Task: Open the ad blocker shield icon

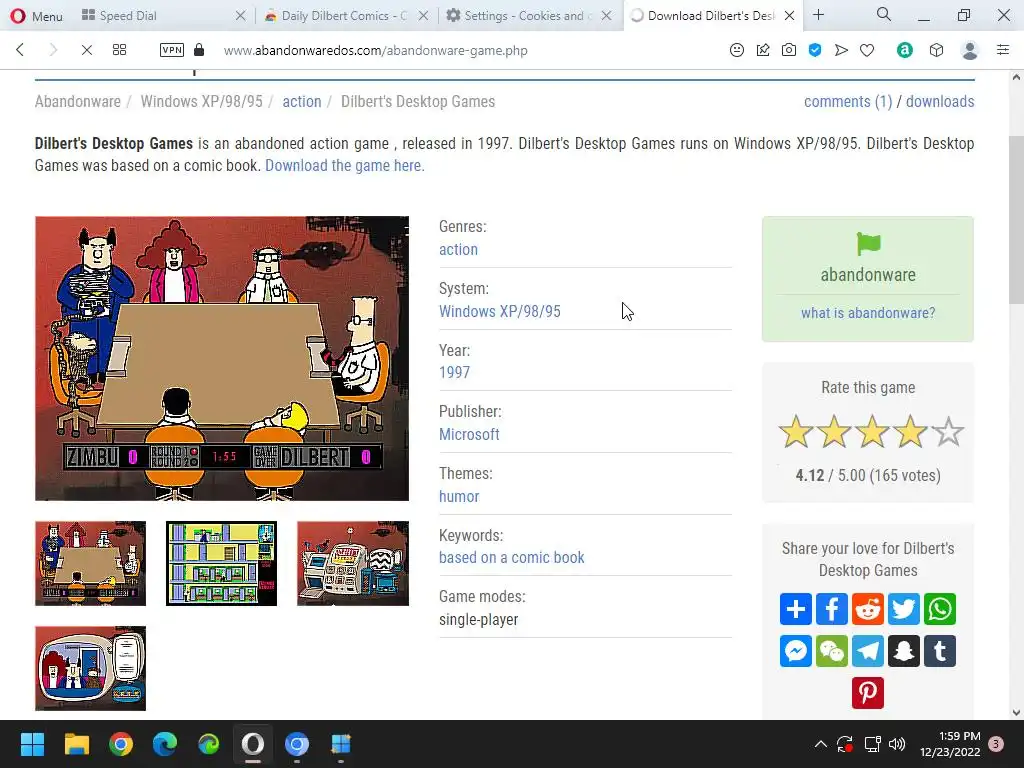Action: pyautogui.click(x=815, y=50)
